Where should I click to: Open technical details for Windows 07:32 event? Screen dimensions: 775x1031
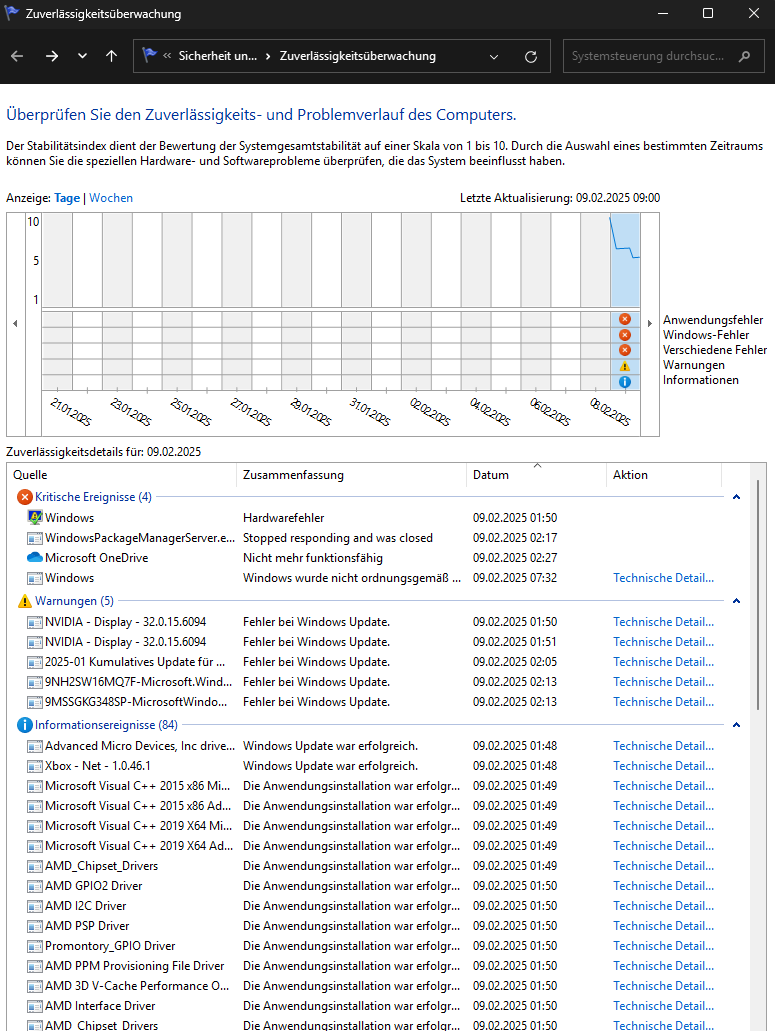click(663, 578)
